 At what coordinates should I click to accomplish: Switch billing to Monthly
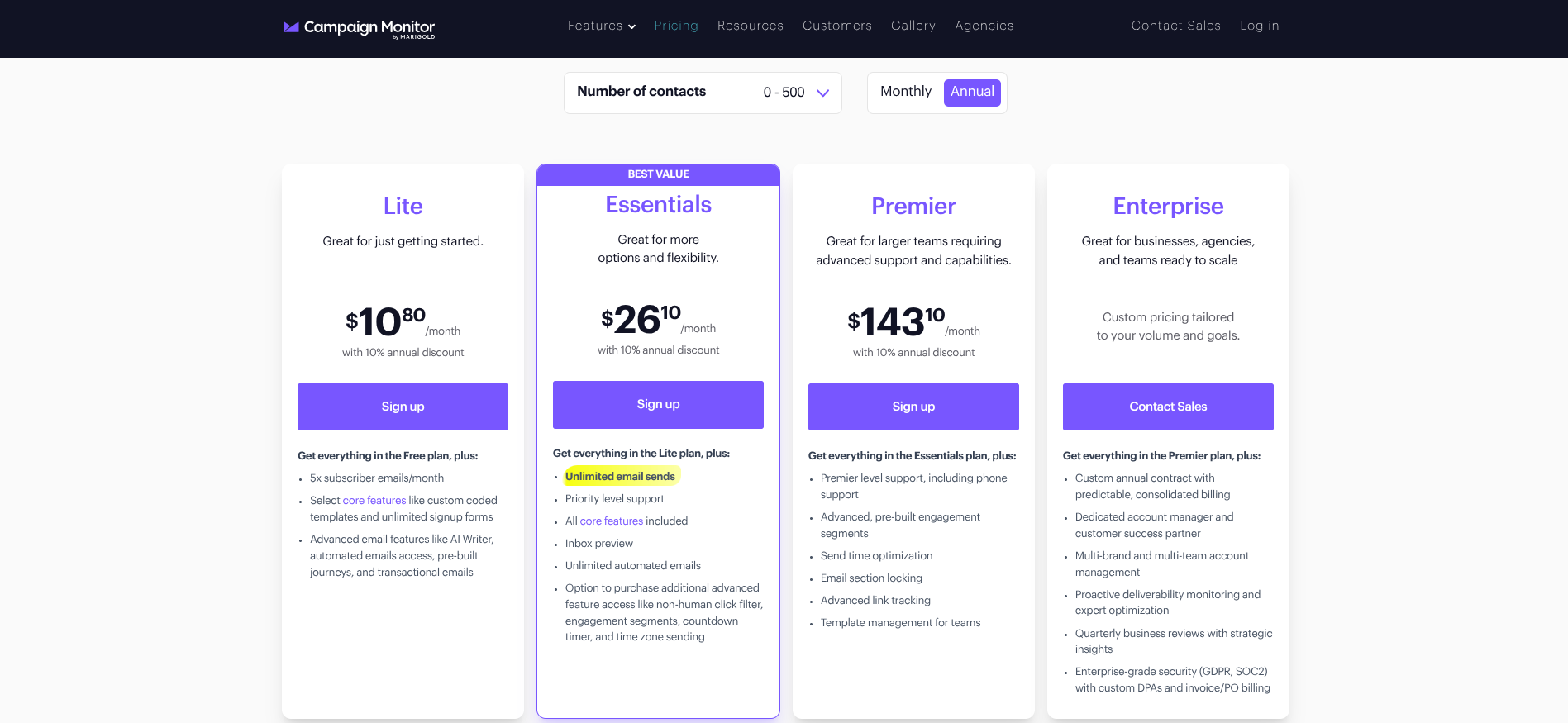click(x=905, y=92)
